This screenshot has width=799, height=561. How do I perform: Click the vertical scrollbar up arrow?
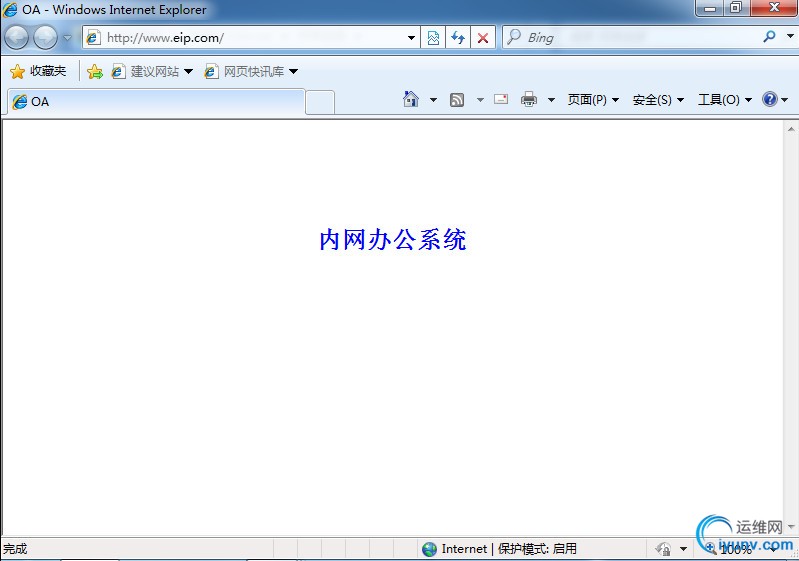click(791, 129)
